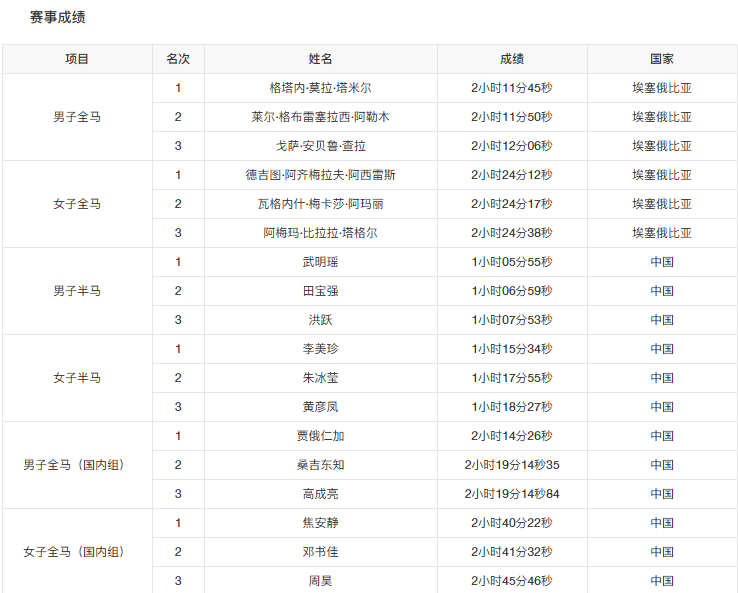Click the result 2小时24分12秒
This screenshot has height=593, width=738.
(x=512, y=175)
